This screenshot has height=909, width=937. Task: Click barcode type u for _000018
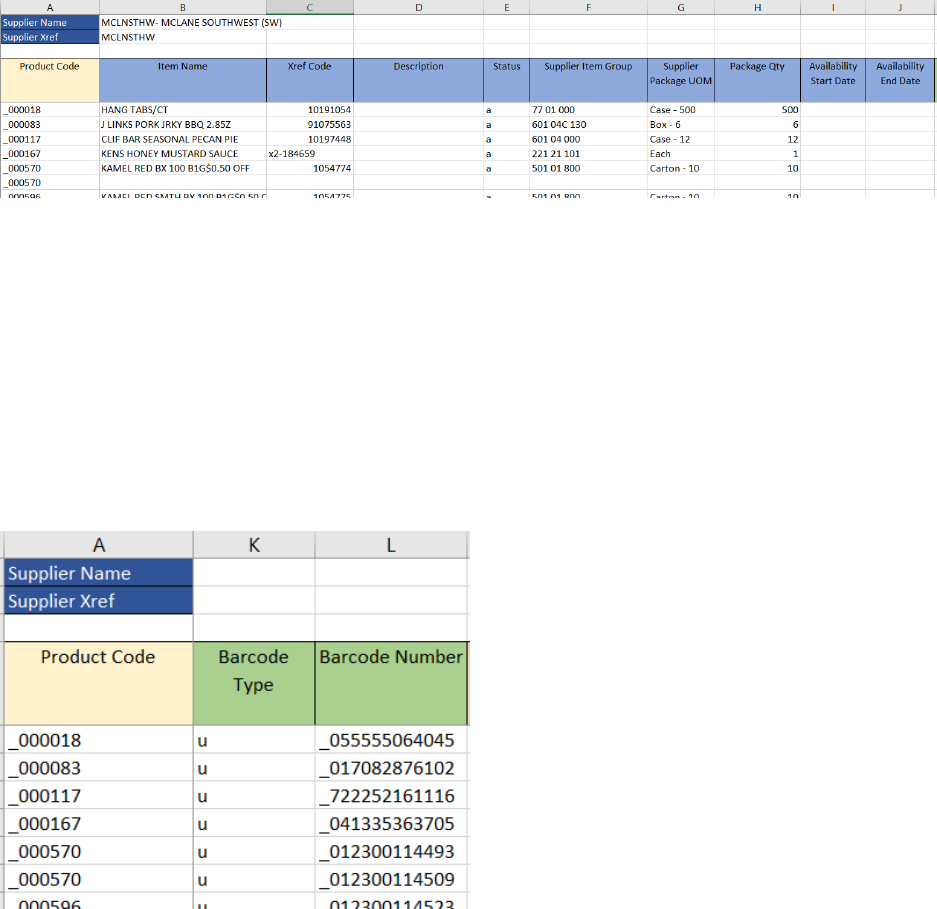pyautogui.click(x=254, y=740)
